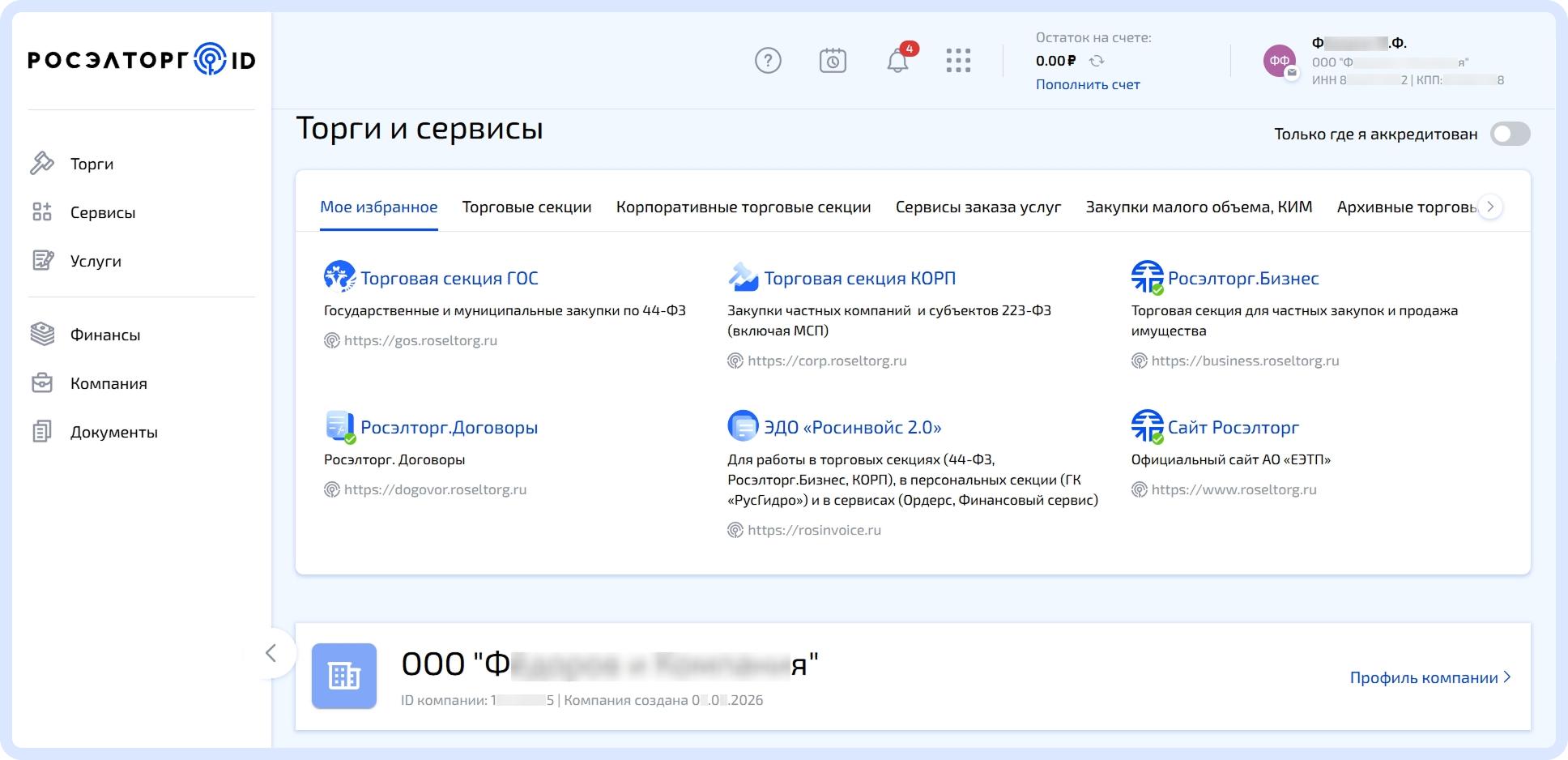The image size is (1568, 760).
Task: Visit https://gos.roseltorg.ru URL
Action: [420, 340]
